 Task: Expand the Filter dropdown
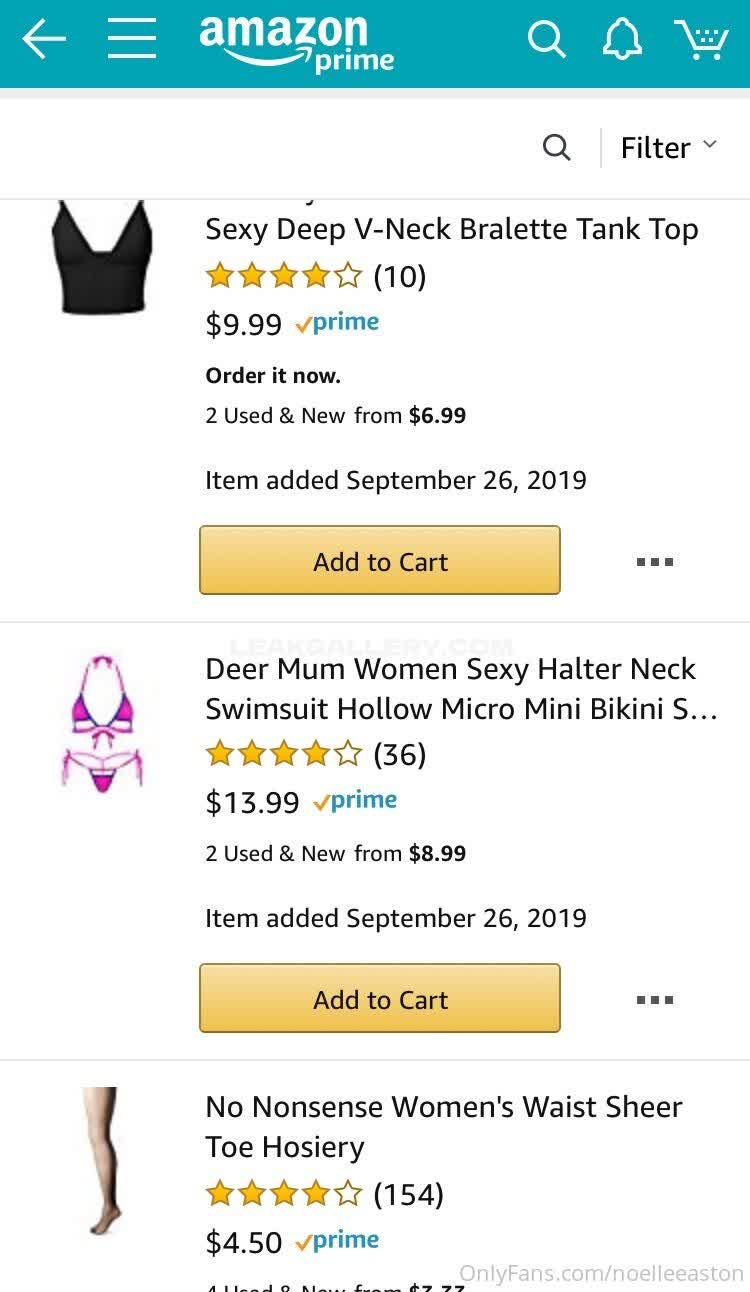pos(668,148)
